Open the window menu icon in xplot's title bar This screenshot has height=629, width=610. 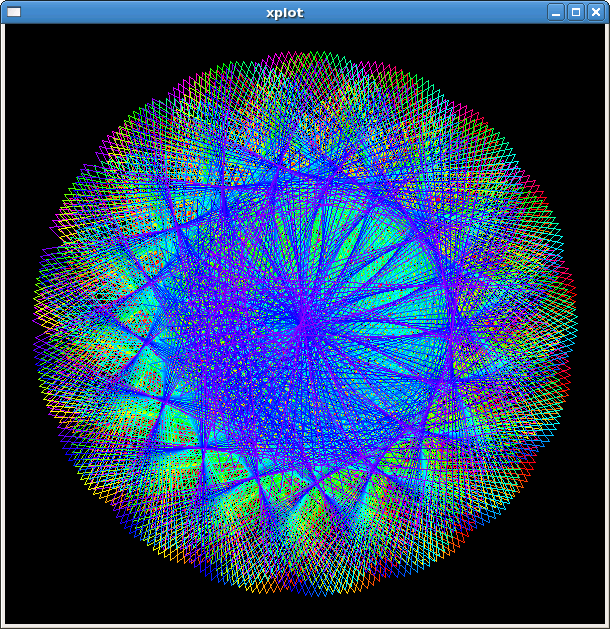pos(14,12)
